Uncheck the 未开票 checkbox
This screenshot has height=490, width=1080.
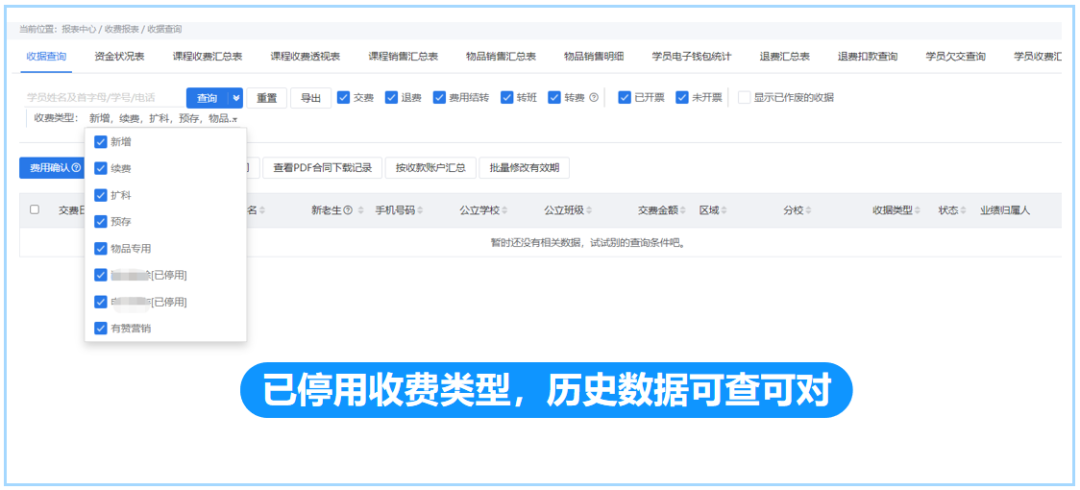pyautogui.click(x=682, y=98)
